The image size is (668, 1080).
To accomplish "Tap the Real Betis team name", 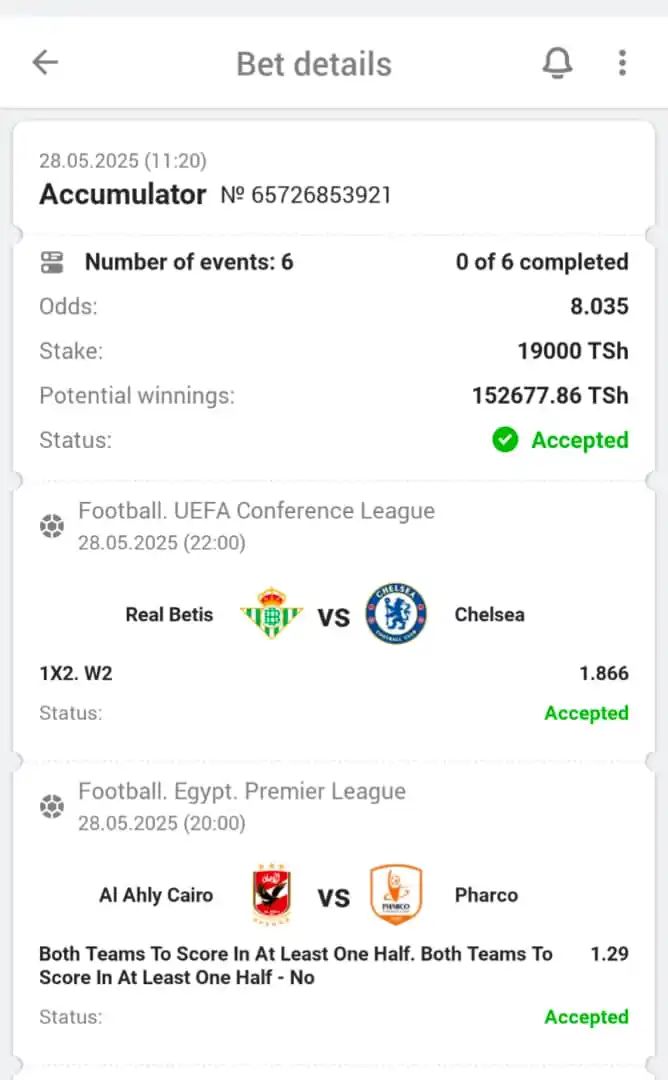I will [169, 614].
